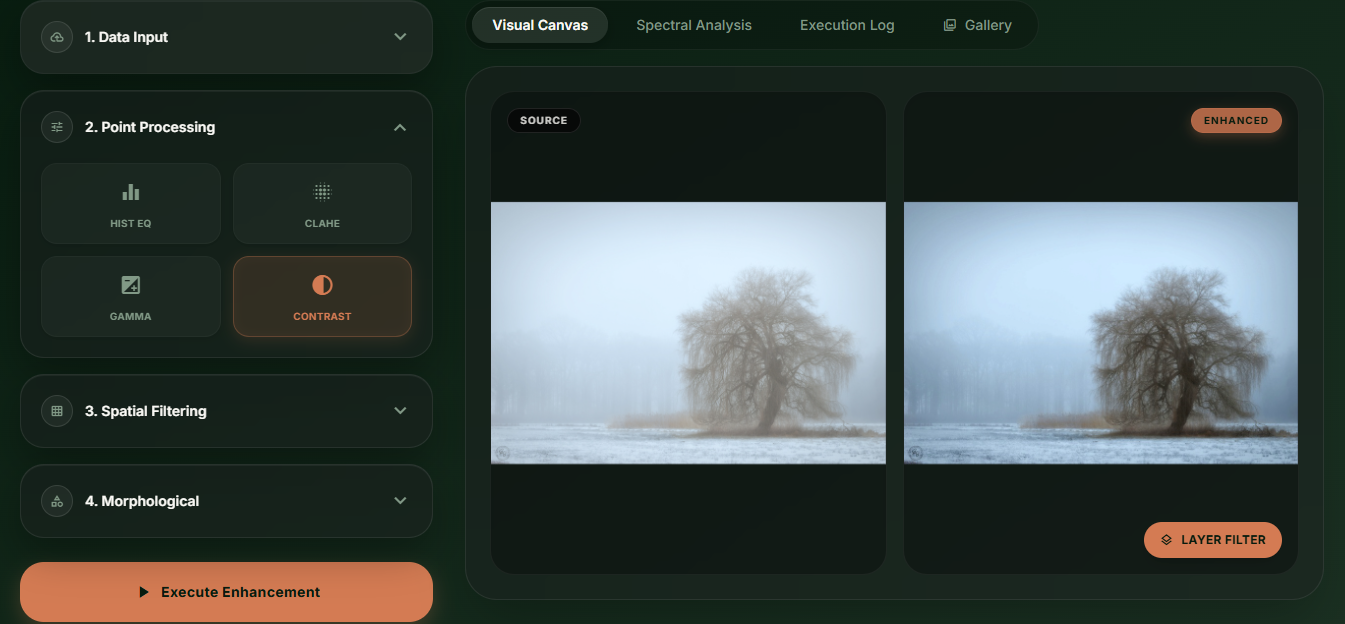Select the GAMMA processing option
The image size is (1345, 624).
(131, 296)
